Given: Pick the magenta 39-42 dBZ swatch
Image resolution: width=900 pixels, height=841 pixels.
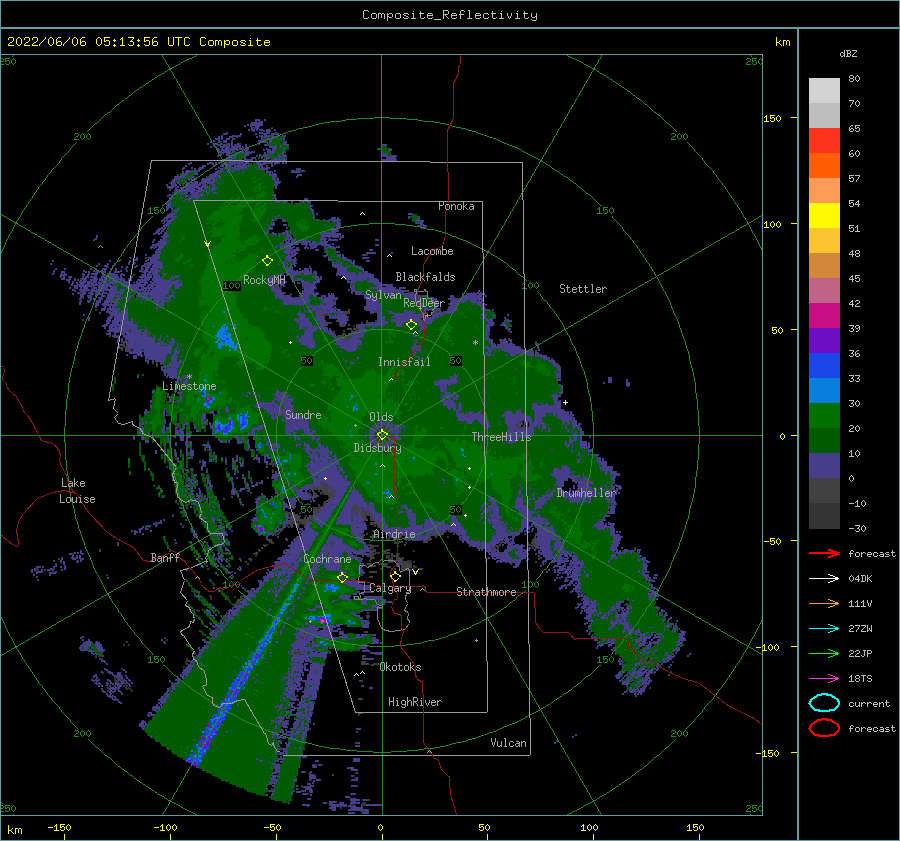Looking at the screenshot, I should [824, 316].
